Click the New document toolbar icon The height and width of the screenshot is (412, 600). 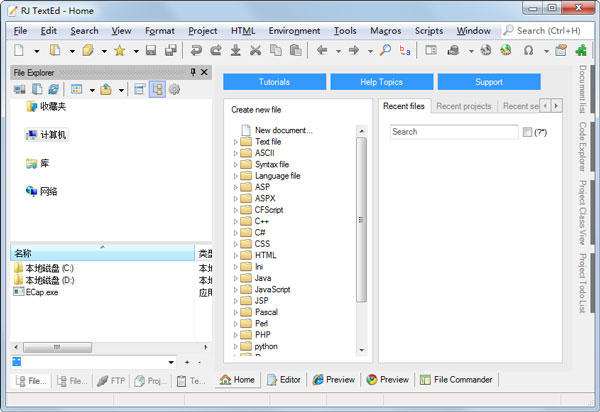[x=19, y=50]
